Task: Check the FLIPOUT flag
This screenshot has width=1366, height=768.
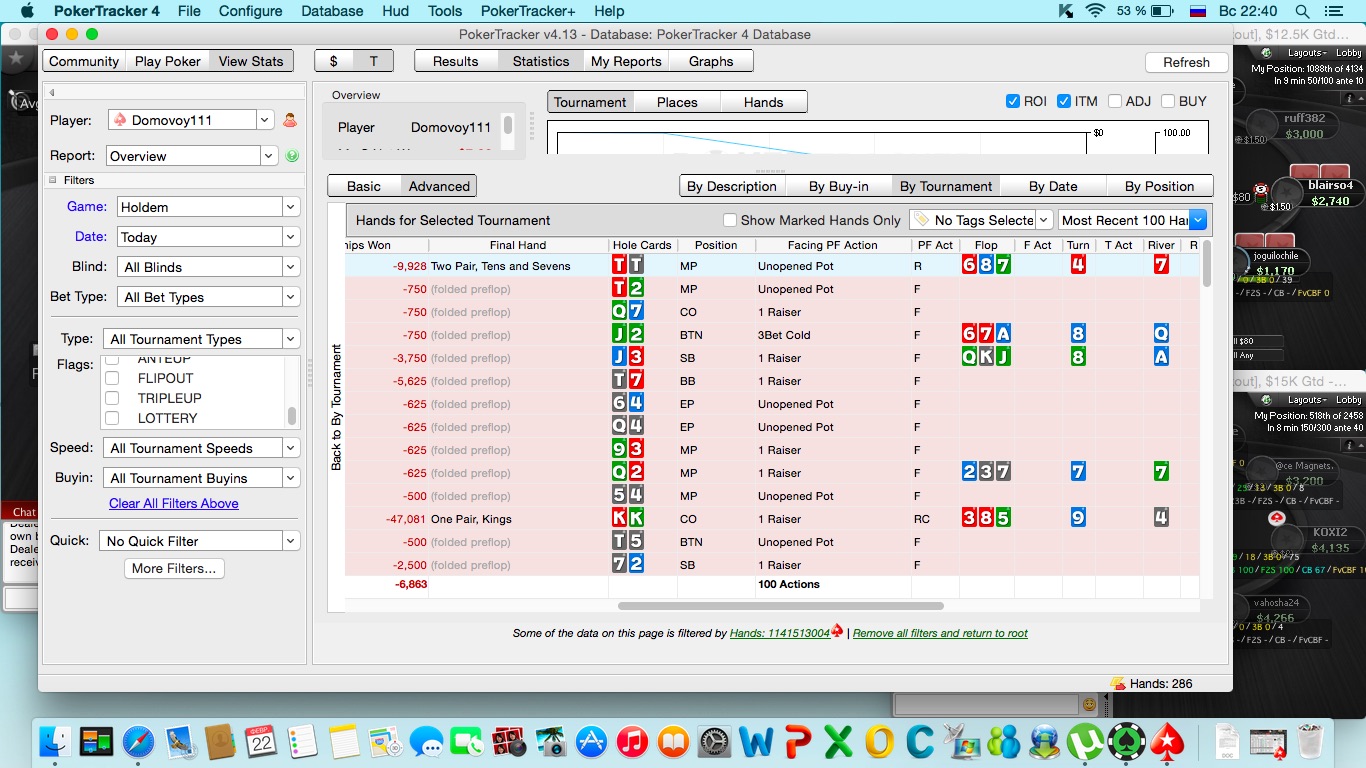Action: (112, 378)
